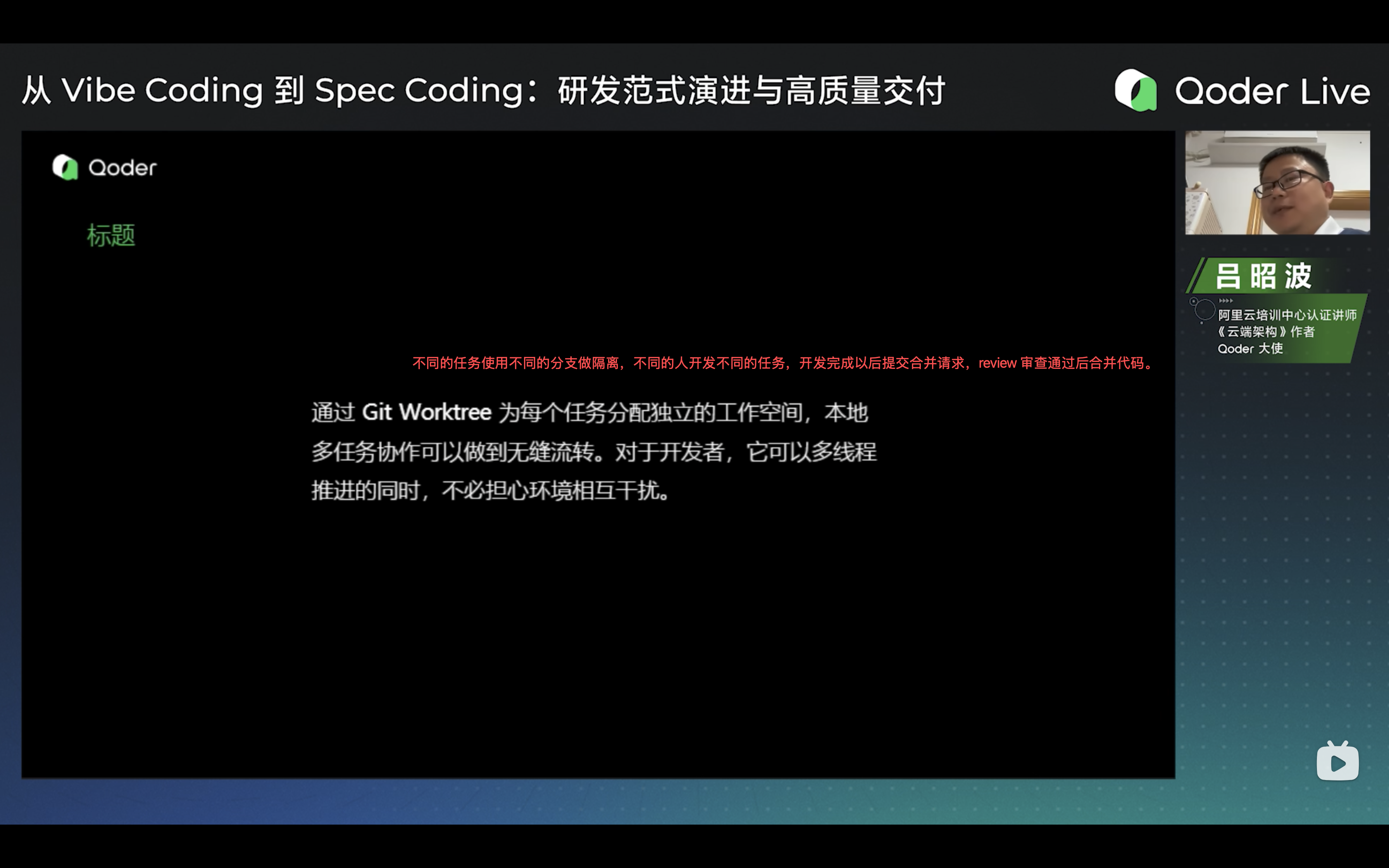Viewport: 1389px width, 868px height.
Task: Click the bilibili TV play icon
Action: point(1337,761)
